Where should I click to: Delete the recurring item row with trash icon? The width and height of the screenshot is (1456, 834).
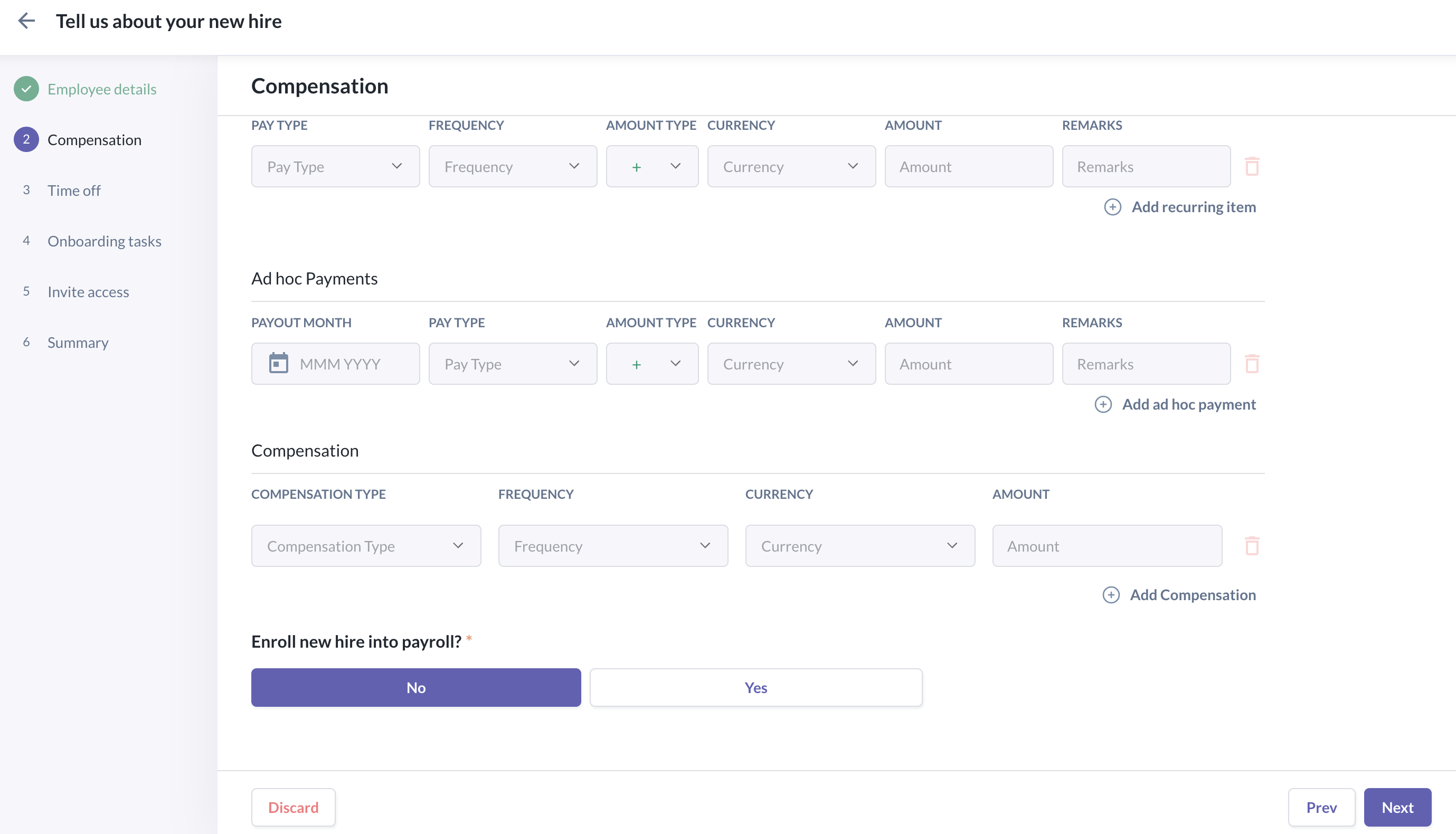(1252, 167)
